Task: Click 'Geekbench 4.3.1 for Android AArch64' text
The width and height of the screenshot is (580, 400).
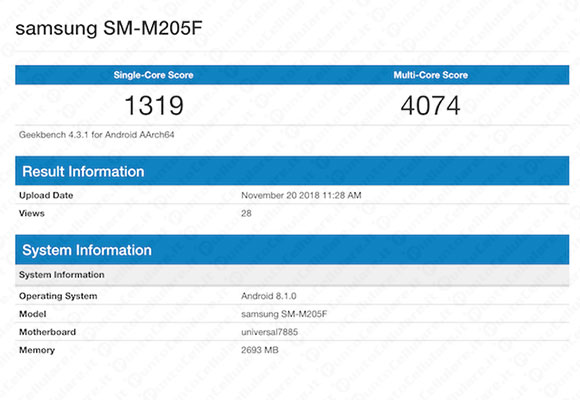Action: point(97,135)
